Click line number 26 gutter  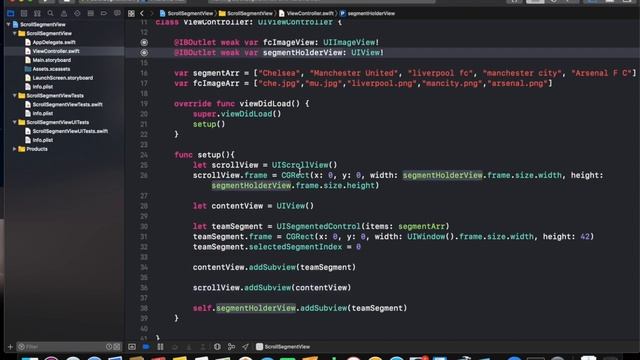(x=144, y=176)
